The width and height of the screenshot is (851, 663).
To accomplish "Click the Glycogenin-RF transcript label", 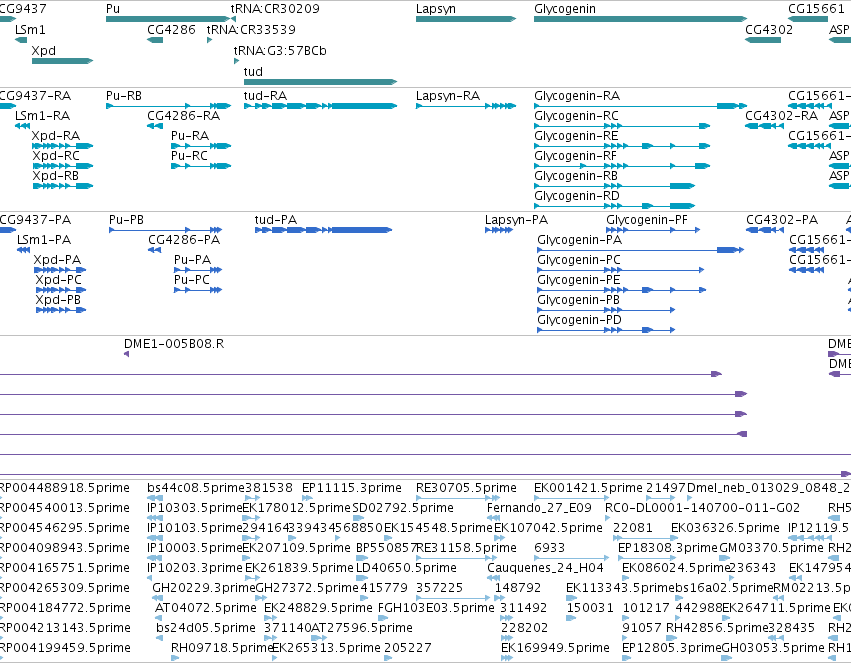I will point(575,156).
